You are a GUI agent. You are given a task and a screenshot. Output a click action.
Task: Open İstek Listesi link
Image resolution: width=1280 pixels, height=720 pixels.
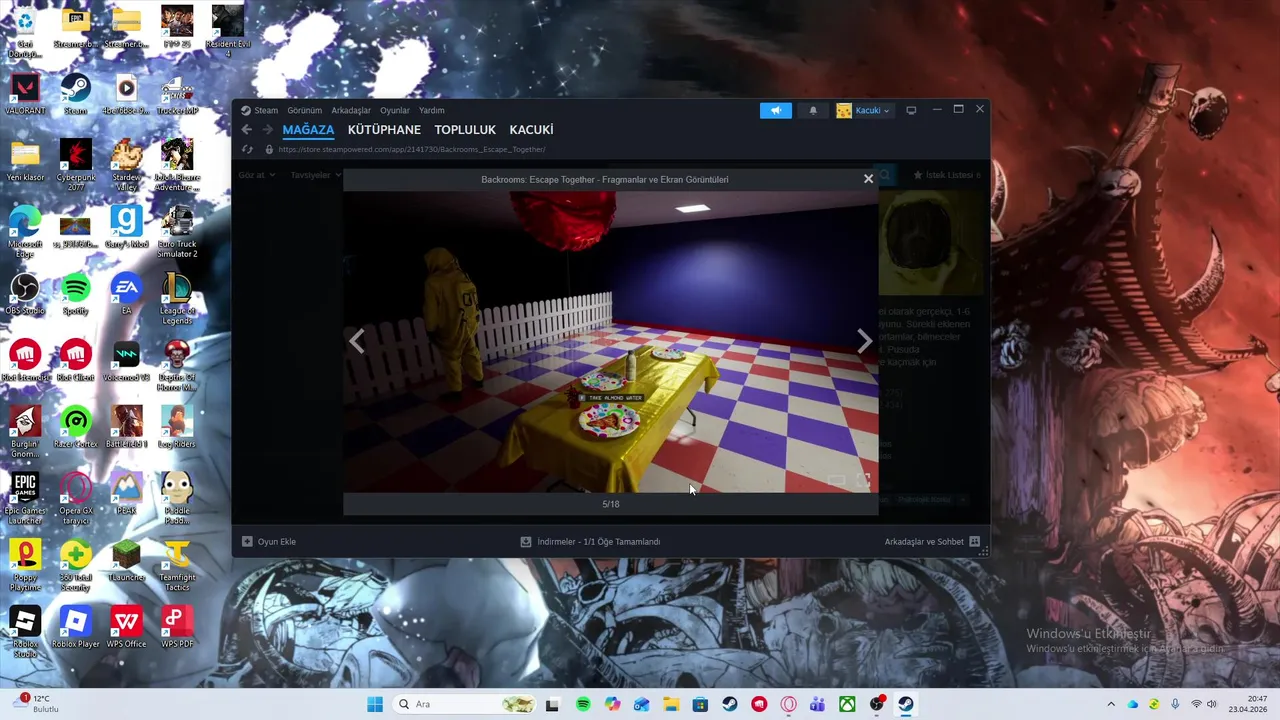coord(945,175)
